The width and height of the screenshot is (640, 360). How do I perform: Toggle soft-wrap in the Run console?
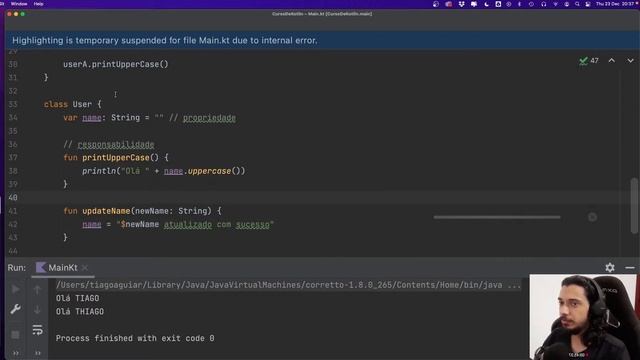(x=37, y=330)
